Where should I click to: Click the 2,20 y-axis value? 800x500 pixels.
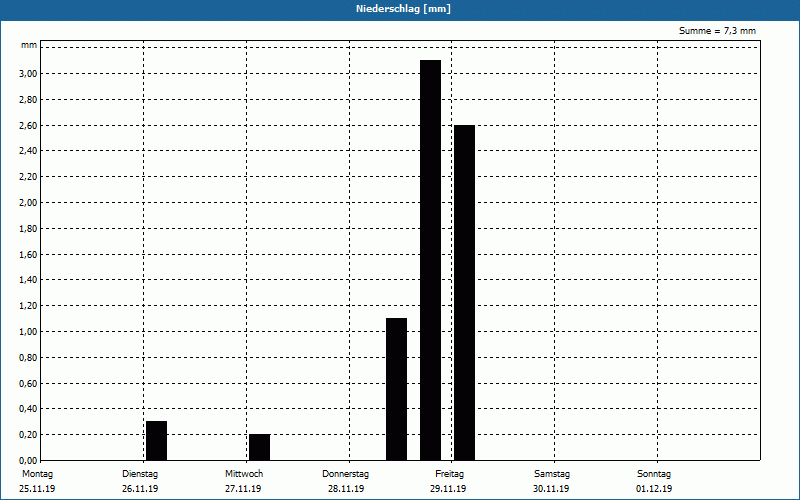tap(28, 177)
